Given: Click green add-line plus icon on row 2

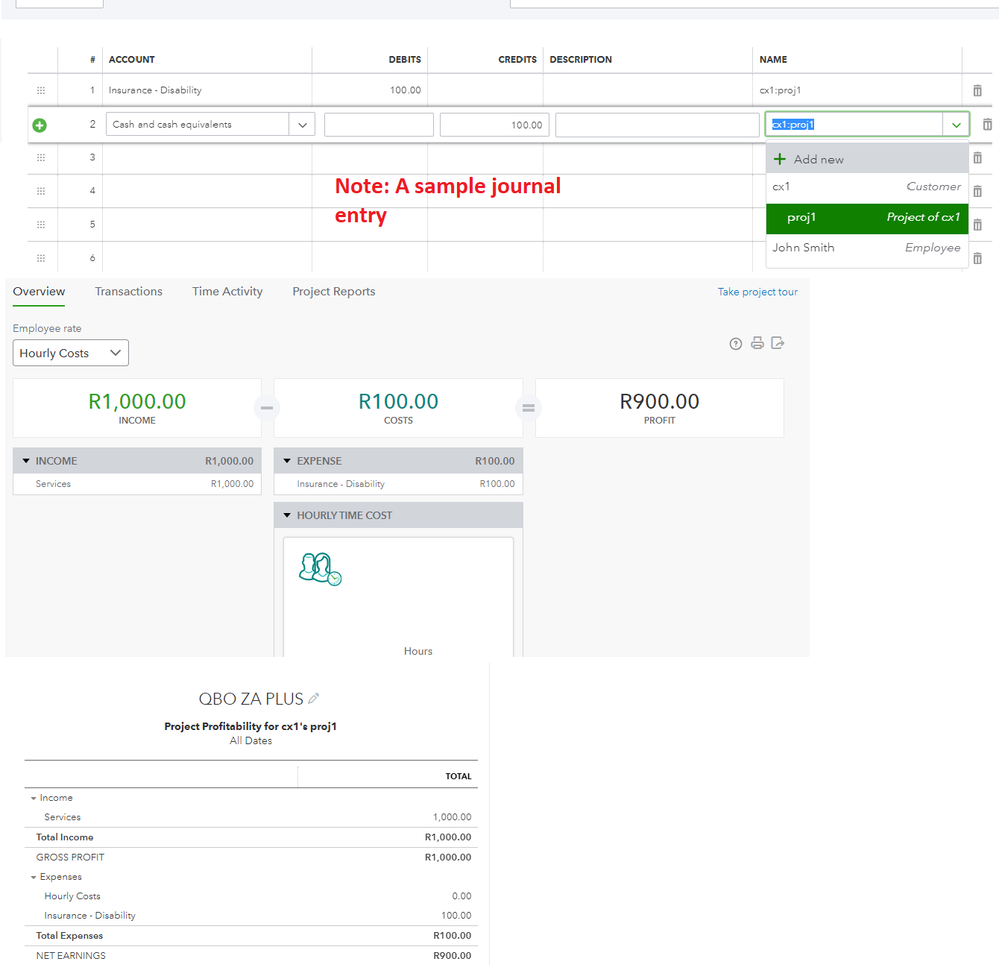Looking at the screenshot, I should pyautogui.click(x=40, y=125).
